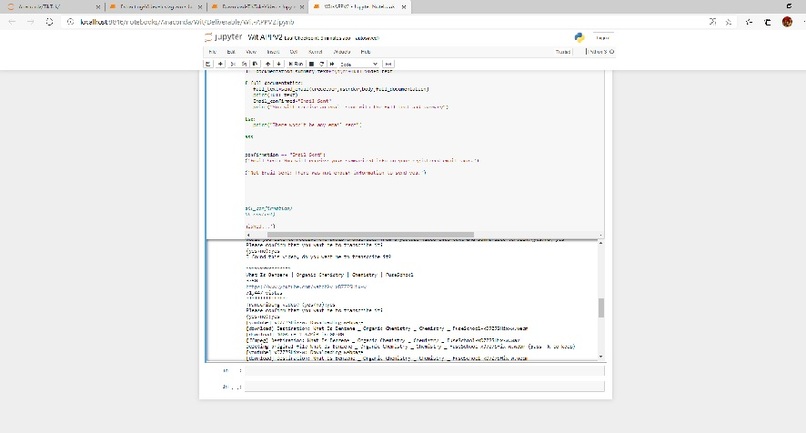Click the Python 3 kernel indicator

pyautogui.click(x=600, y=52)
